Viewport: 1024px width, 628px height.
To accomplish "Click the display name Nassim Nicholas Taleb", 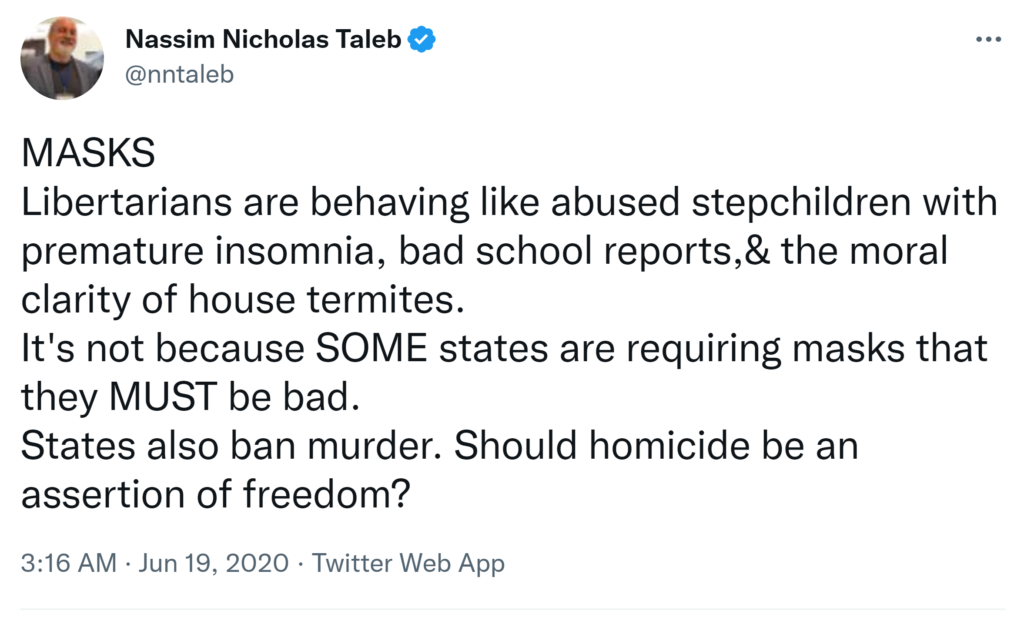I will tap(264, 40).
